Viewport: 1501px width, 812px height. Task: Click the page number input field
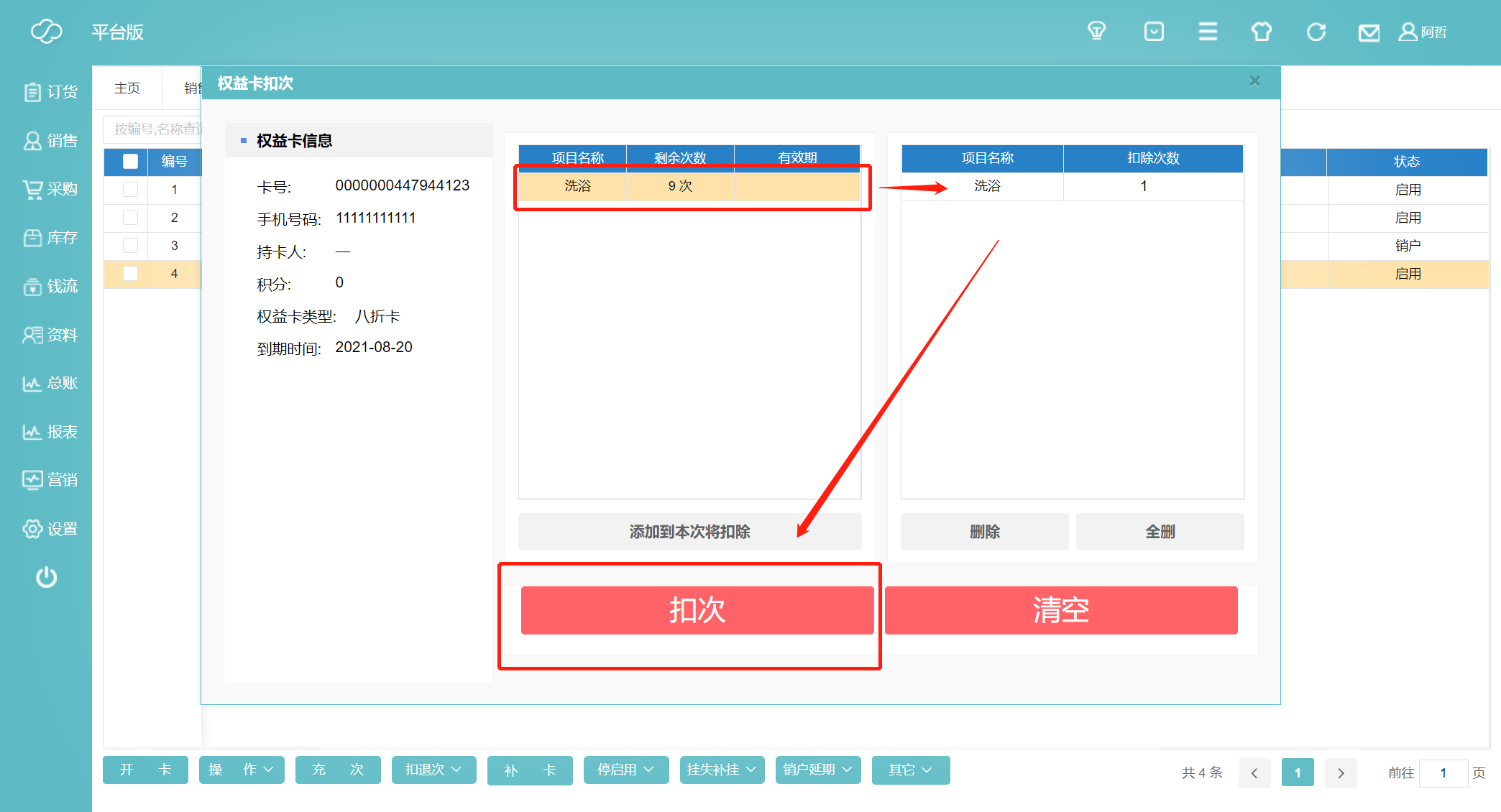click(x=1443, y=772)
